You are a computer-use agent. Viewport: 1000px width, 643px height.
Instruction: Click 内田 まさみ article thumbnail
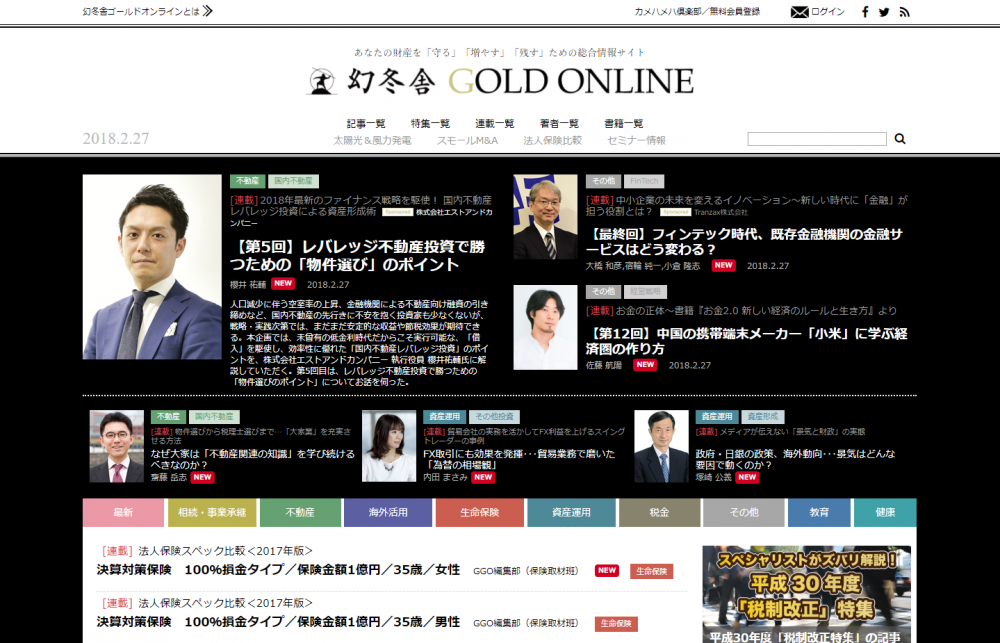[x=389, y=446]
